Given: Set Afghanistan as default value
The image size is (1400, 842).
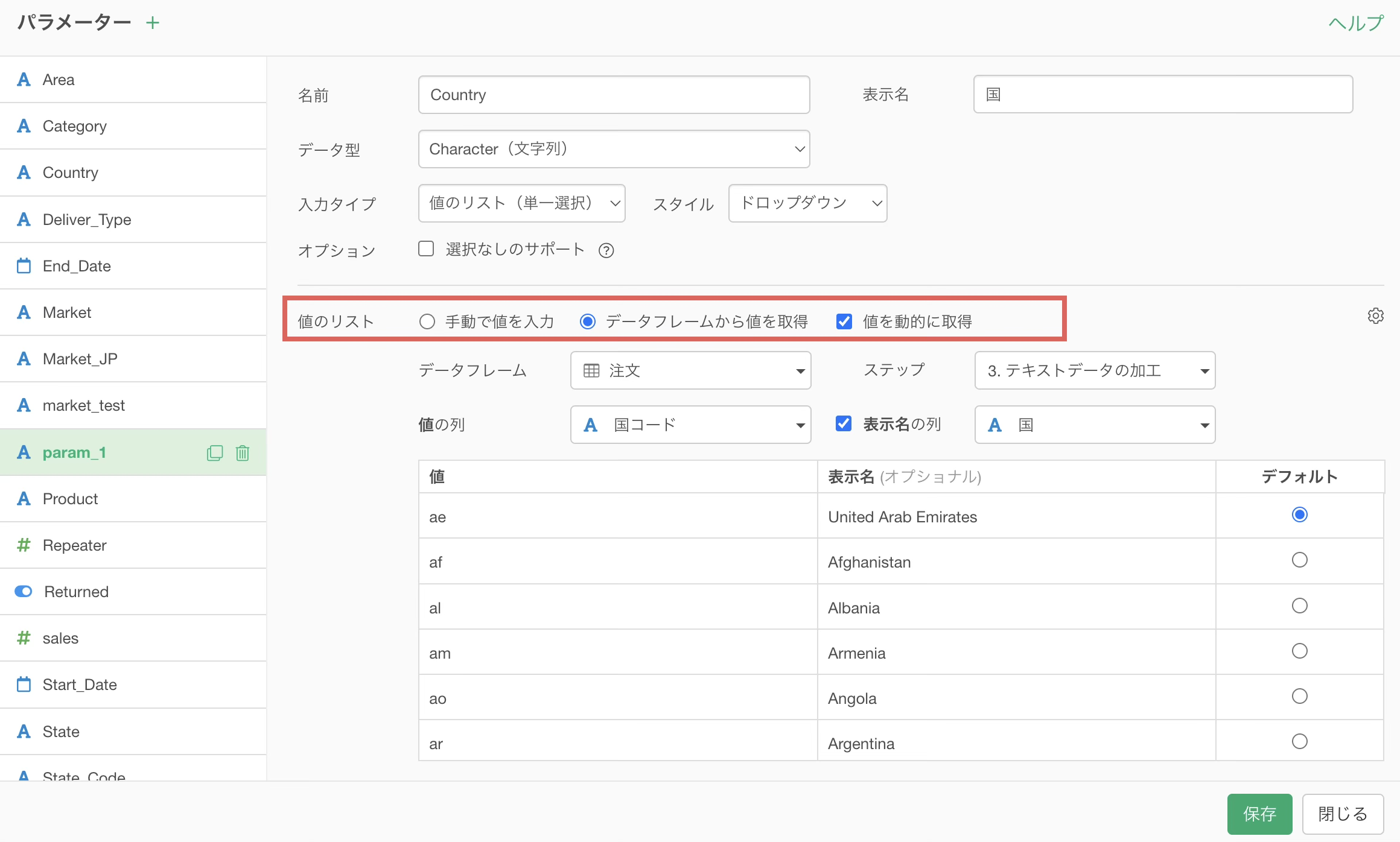Looking at the screenshot, I should coord(1300,560).
